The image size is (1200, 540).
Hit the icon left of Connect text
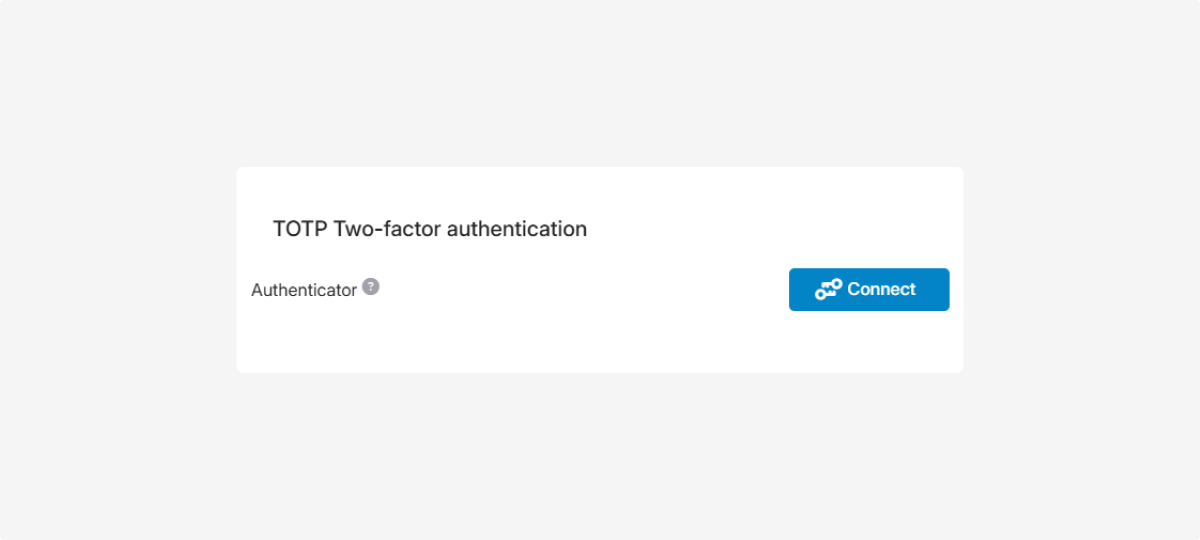(828, 290)
